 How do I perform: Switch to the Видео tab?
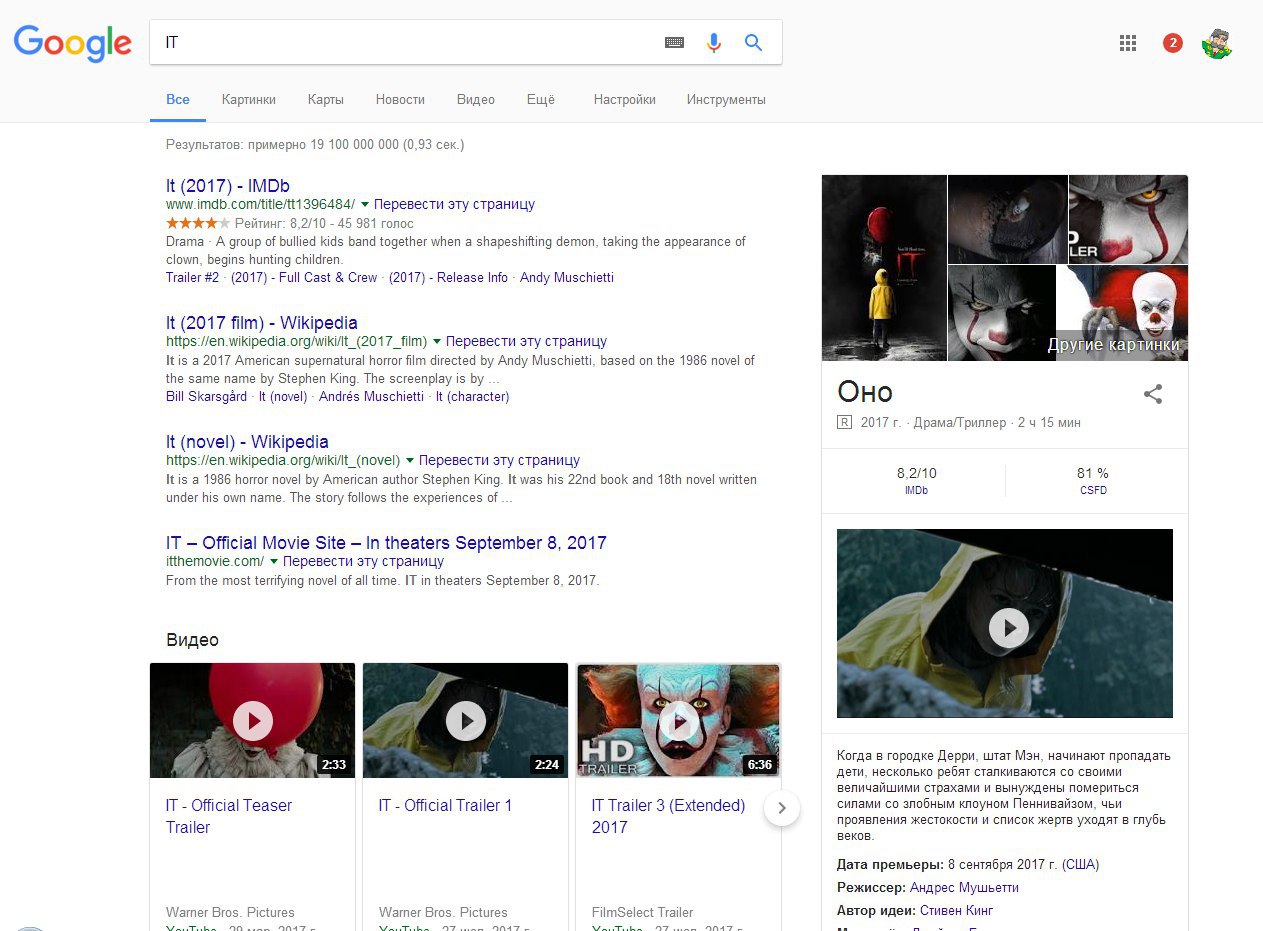pos(476,100)
